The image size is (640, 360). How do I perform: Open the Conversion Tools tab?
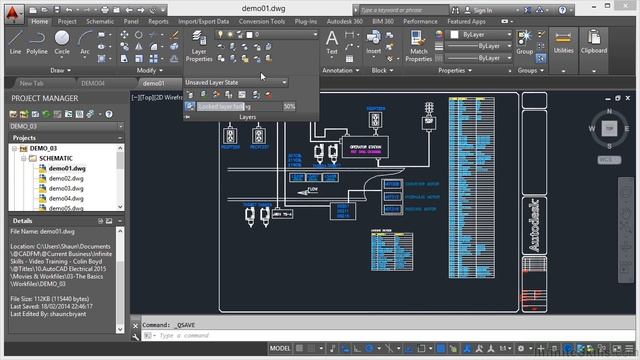click(x=262, y=22)
